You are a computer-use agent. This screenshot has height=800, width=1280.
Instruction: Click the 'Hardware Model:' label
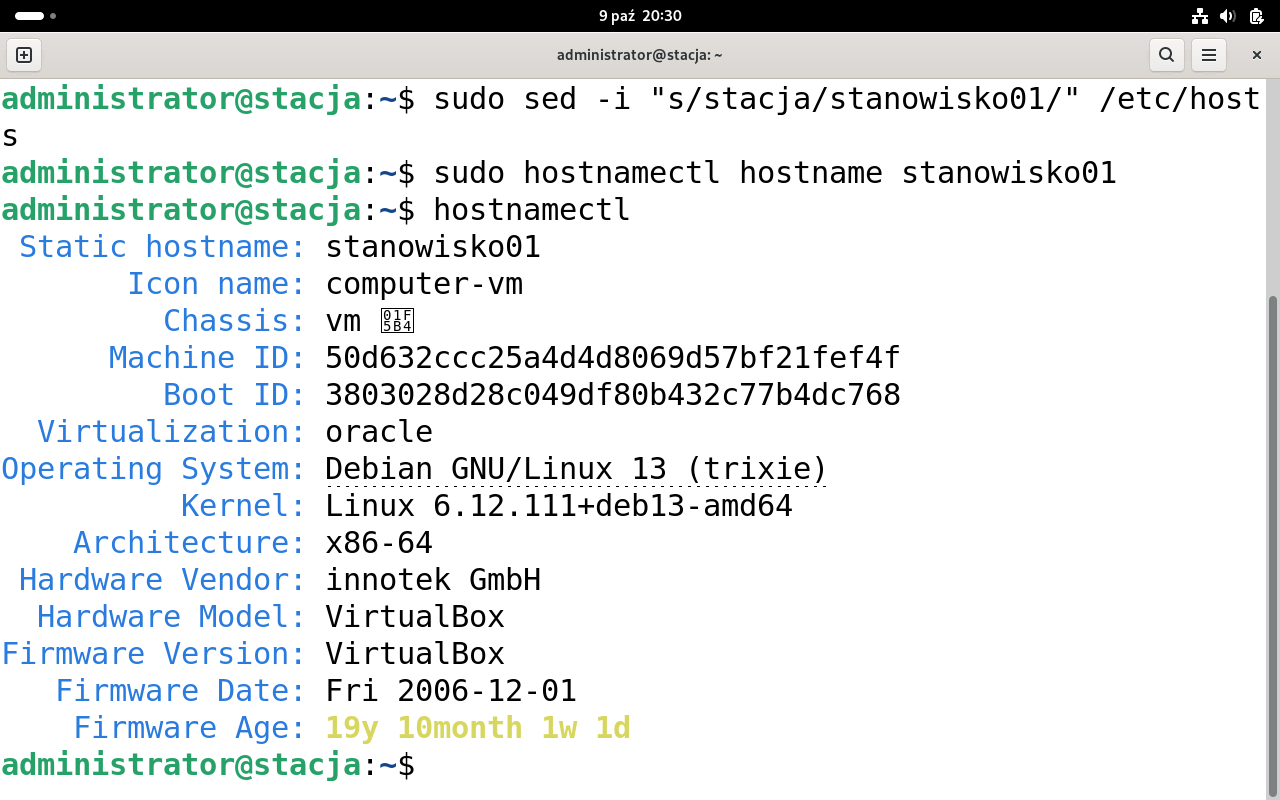coord(171,617)
